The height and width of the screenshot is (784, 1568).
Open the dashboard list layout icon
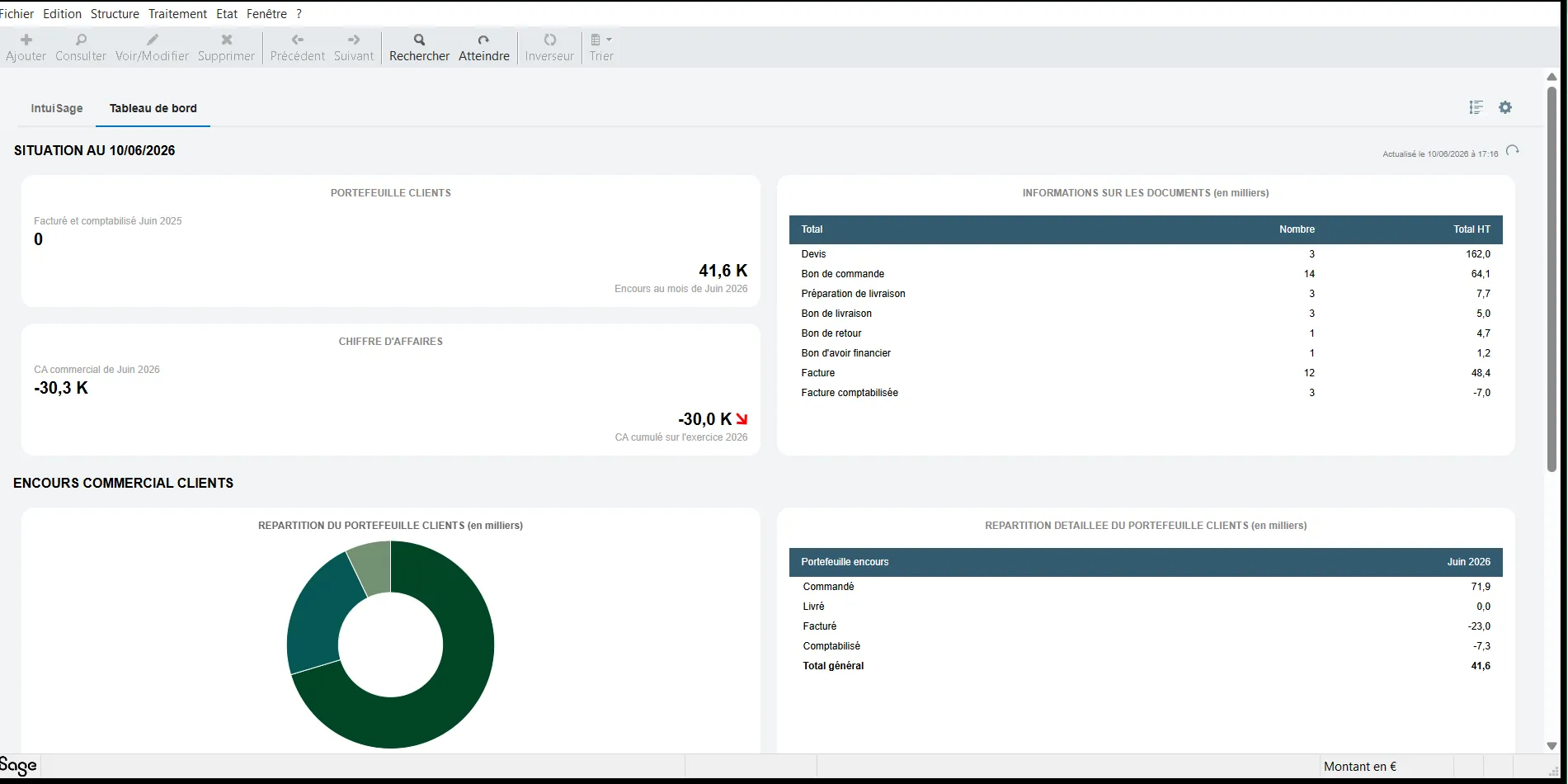pyautogui.click(x=1476, y=107)
